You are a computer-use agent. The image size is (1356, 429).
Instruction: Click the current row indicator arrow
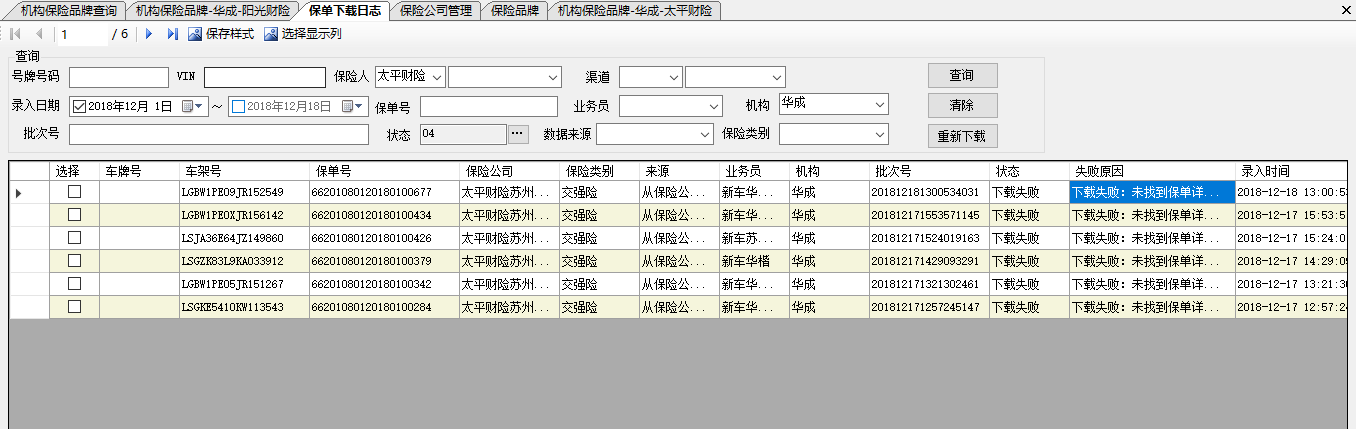pos(19,192)
